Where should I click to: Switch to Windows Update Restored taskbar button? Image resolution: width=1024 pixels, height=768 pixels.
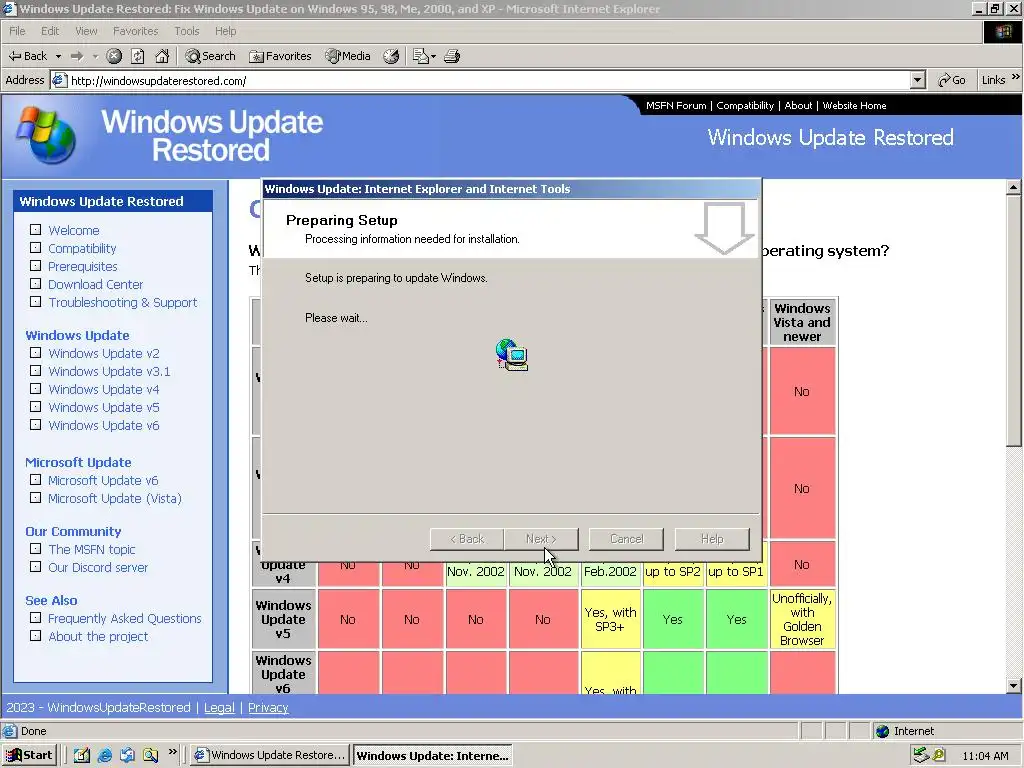coord(270,755)
